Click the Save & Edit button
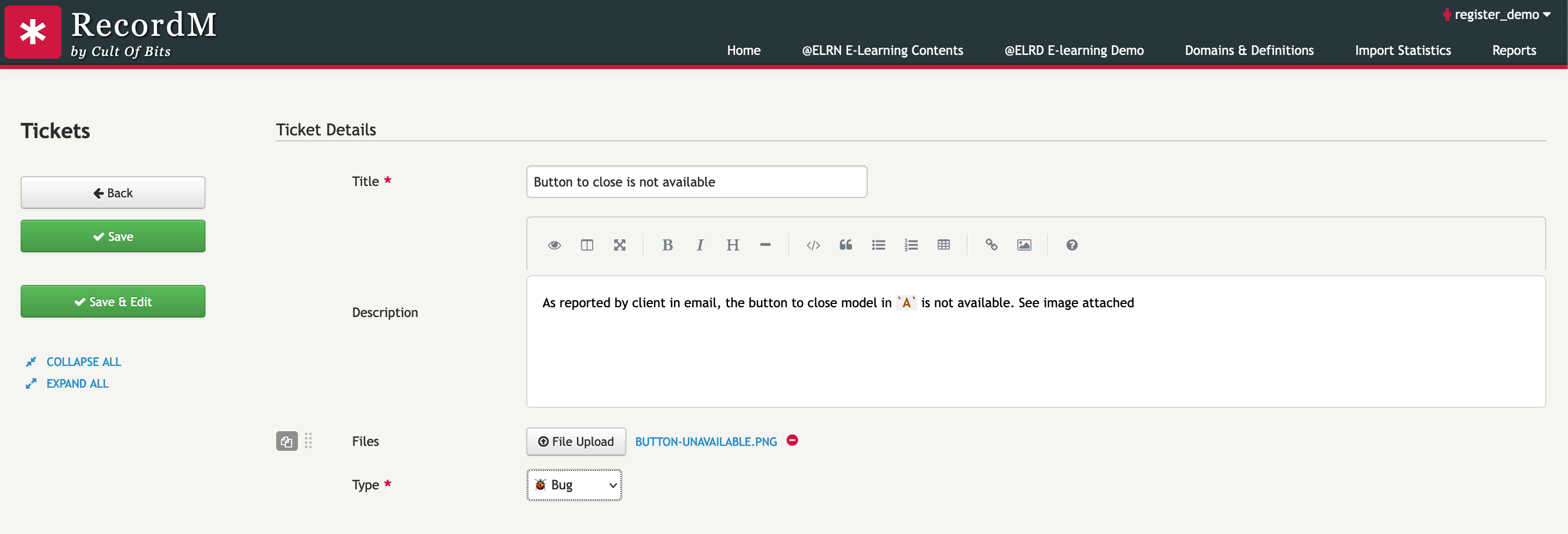This screenshot has height=534, width=1568. pos(113,301)
